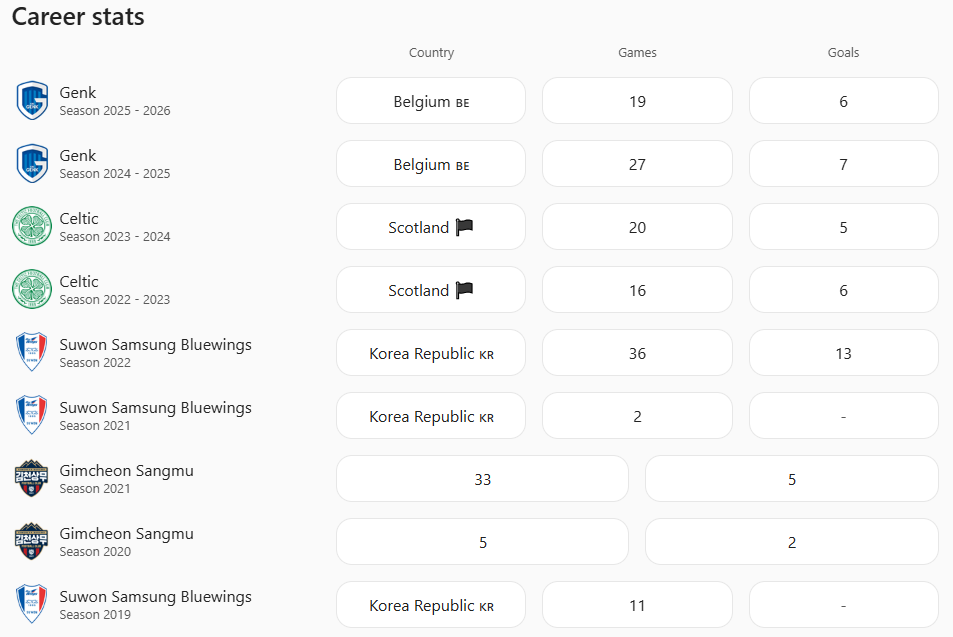Image resolution: width=953 pixels, height=637 pixels.
Task: Click the Genk crest for season 2025 - 2026
Action: click(32, 101)
